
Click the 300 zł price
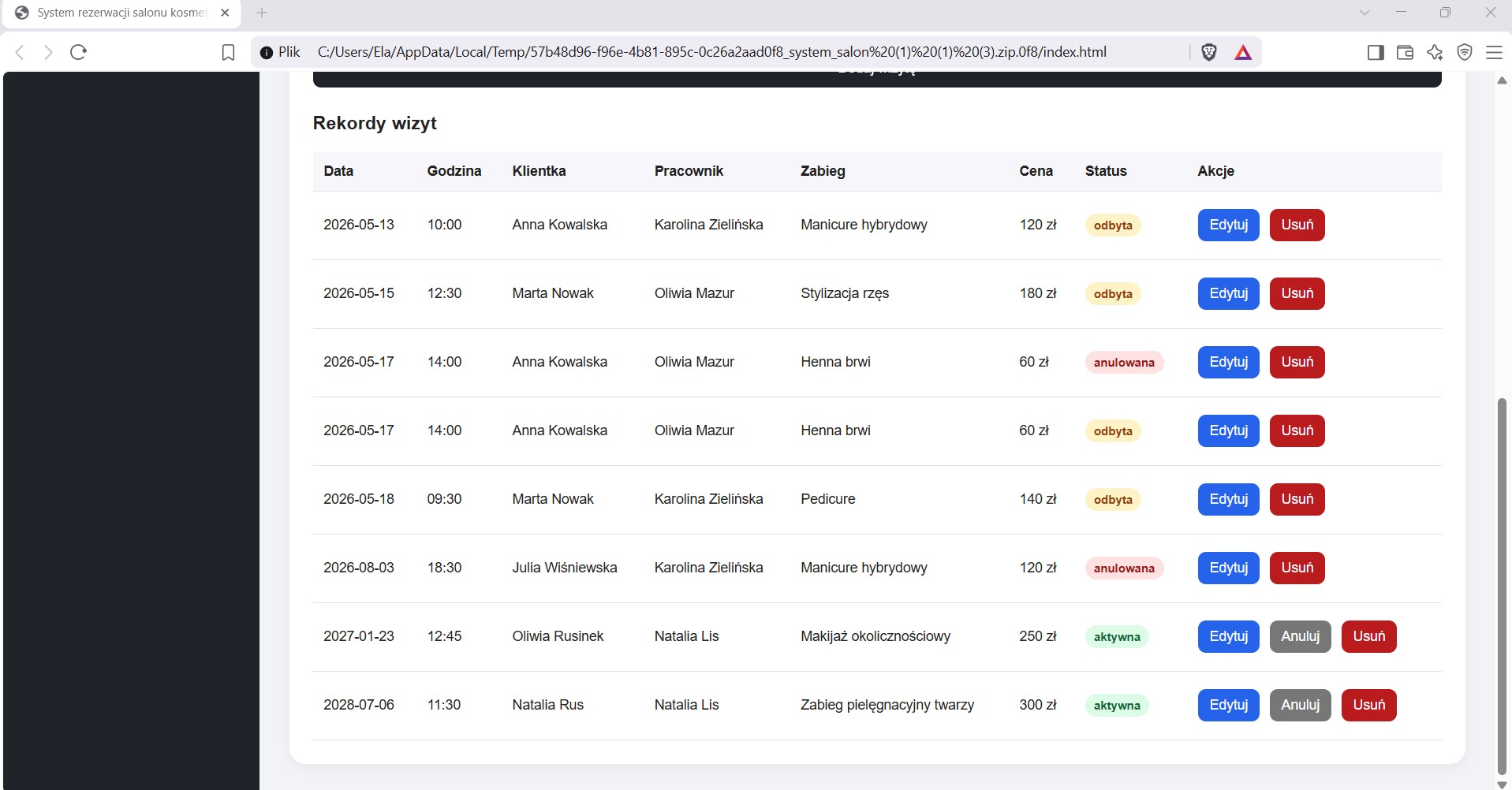(1038, 705)
